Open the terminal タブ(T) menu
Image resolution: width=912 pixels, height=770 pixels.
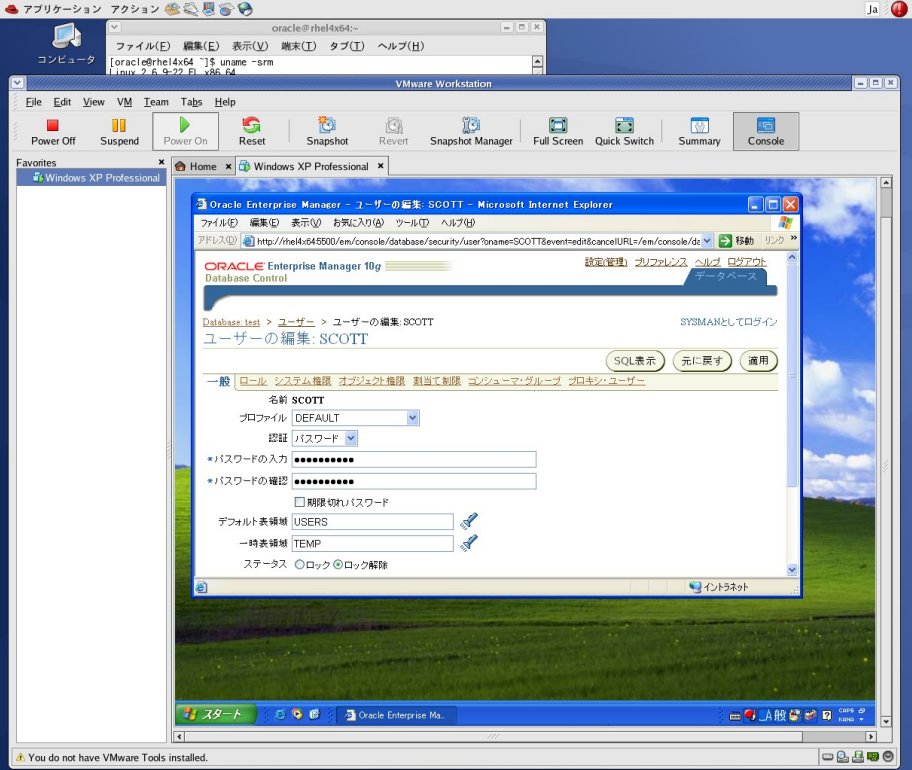[x=347, y=46]
